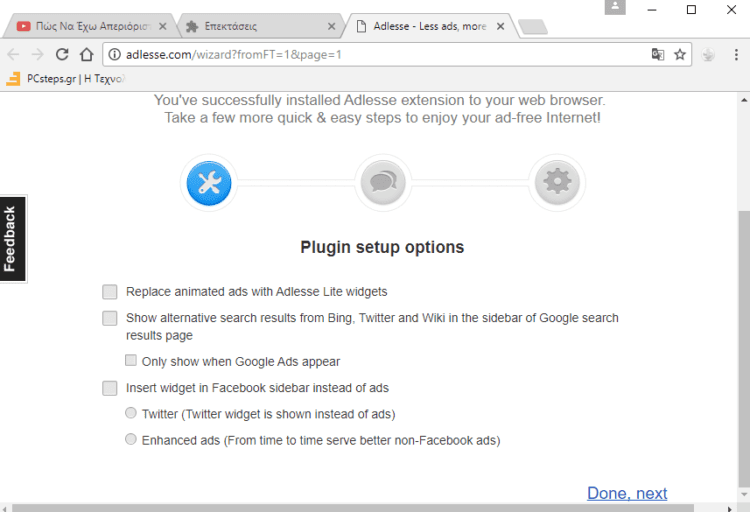Screen dimensions: 750x512
Task: Click the blue wrench setup step icon
Action: coord(209,183)
